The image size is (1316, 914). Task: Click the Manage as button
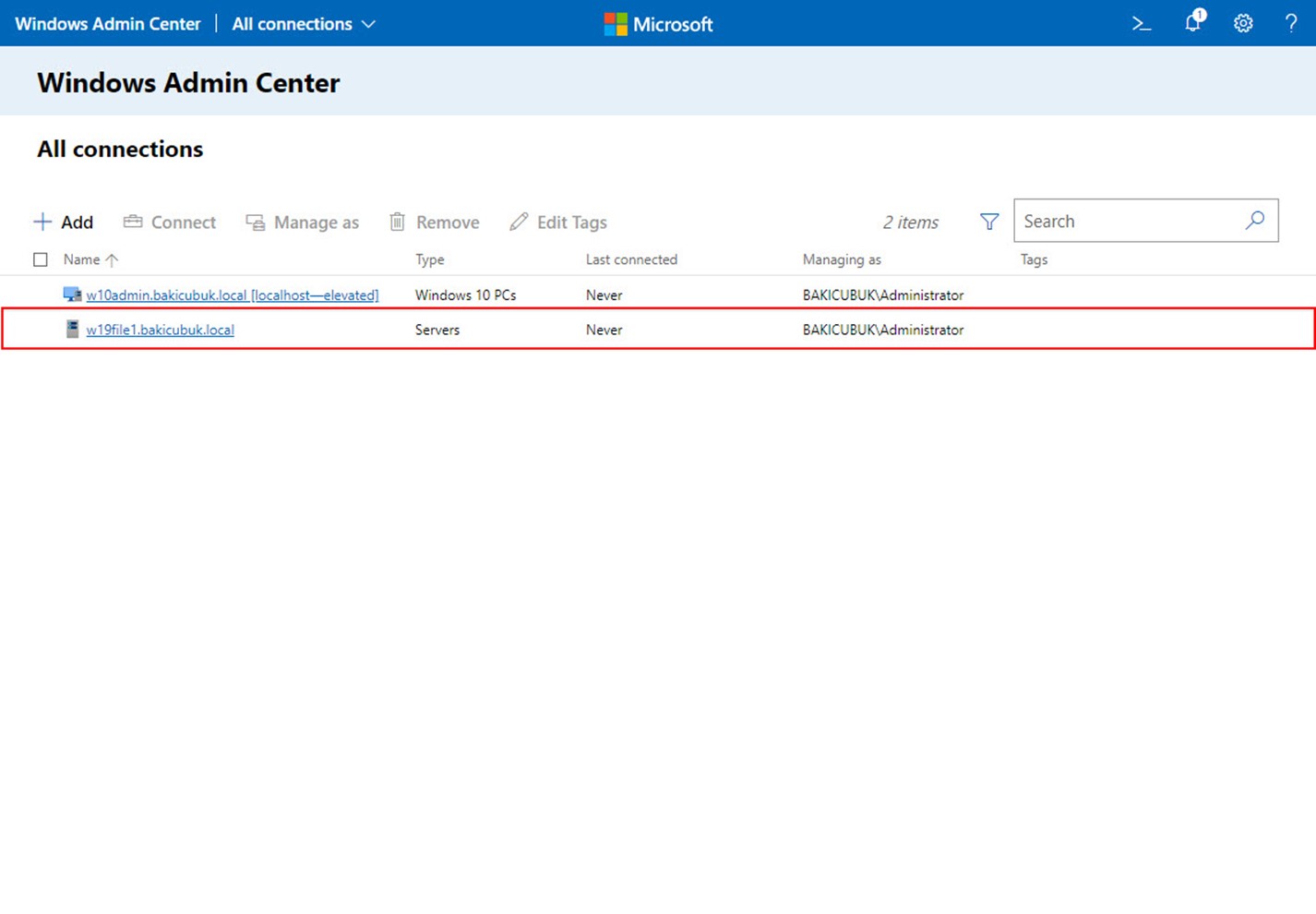pyautogui.click(x=302, y=222)
